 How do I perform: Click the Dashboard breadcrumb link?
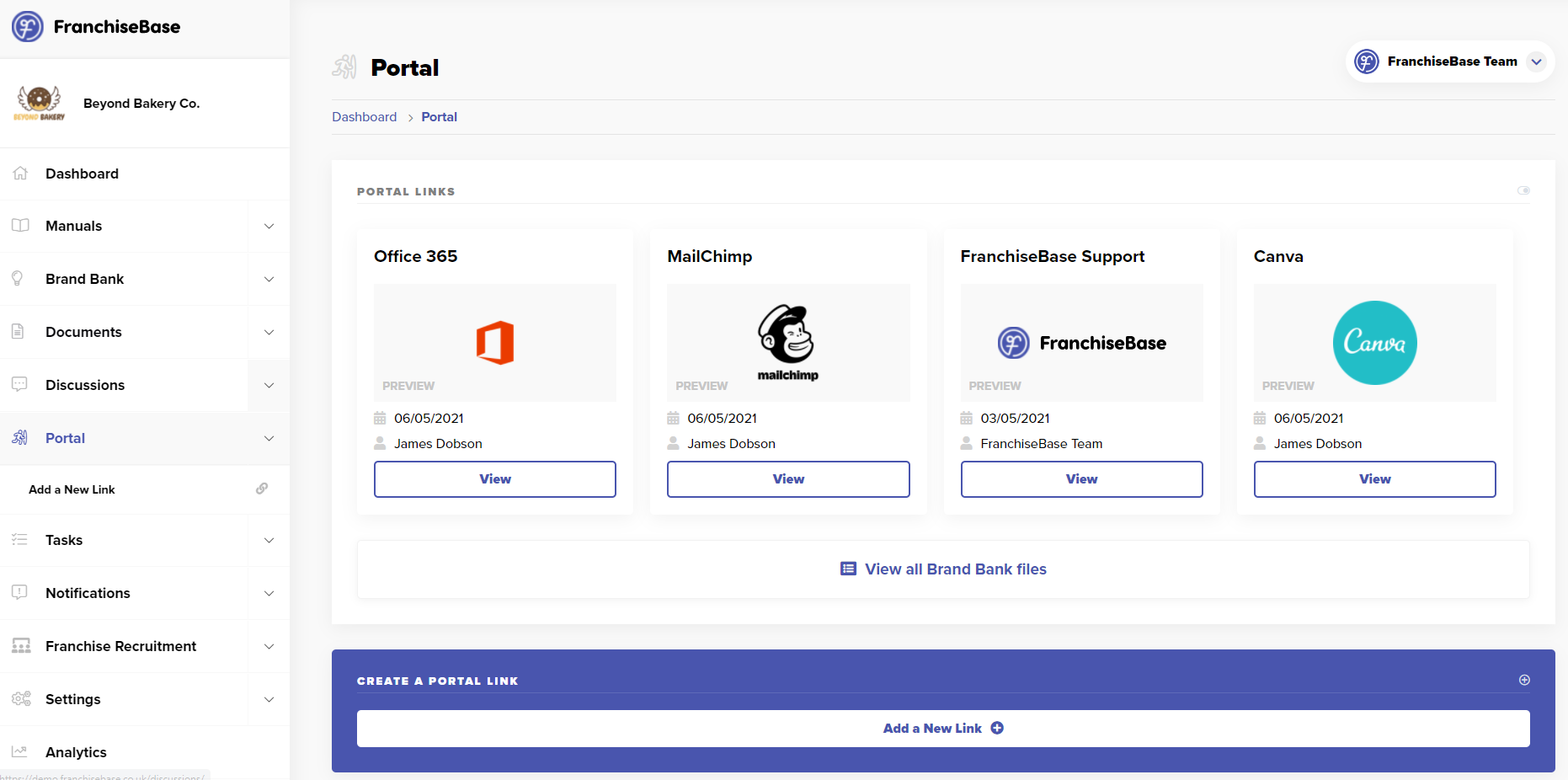(x=364, y=117)
